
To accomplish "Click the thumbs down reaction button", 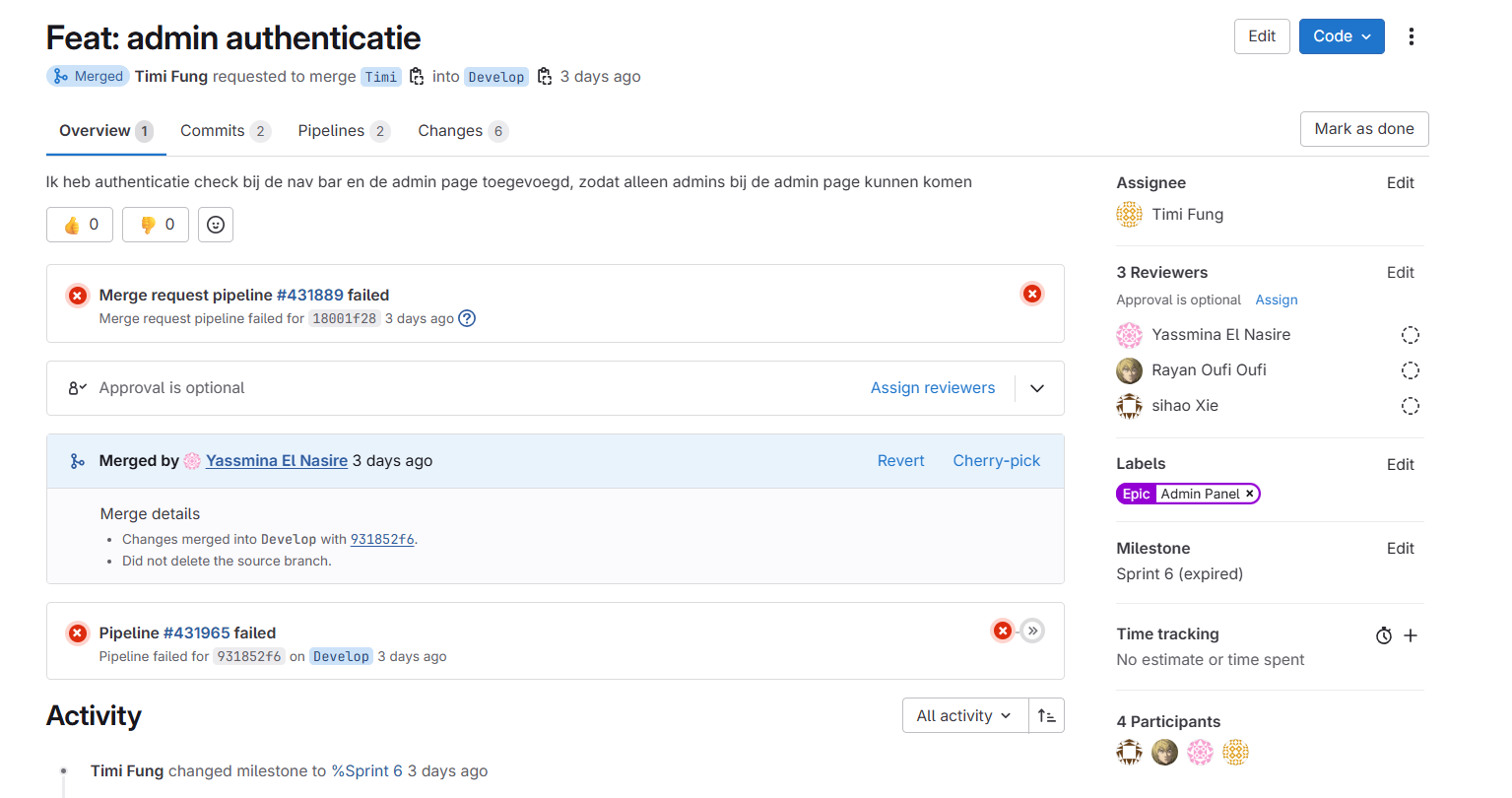I will tap(156, 225).
